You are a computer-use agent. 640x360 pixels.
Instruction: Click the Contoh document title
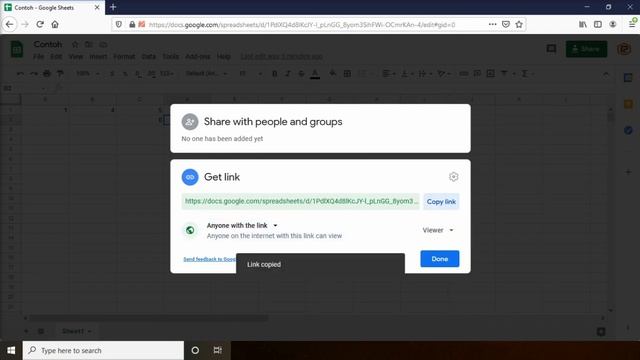point(48,44)
